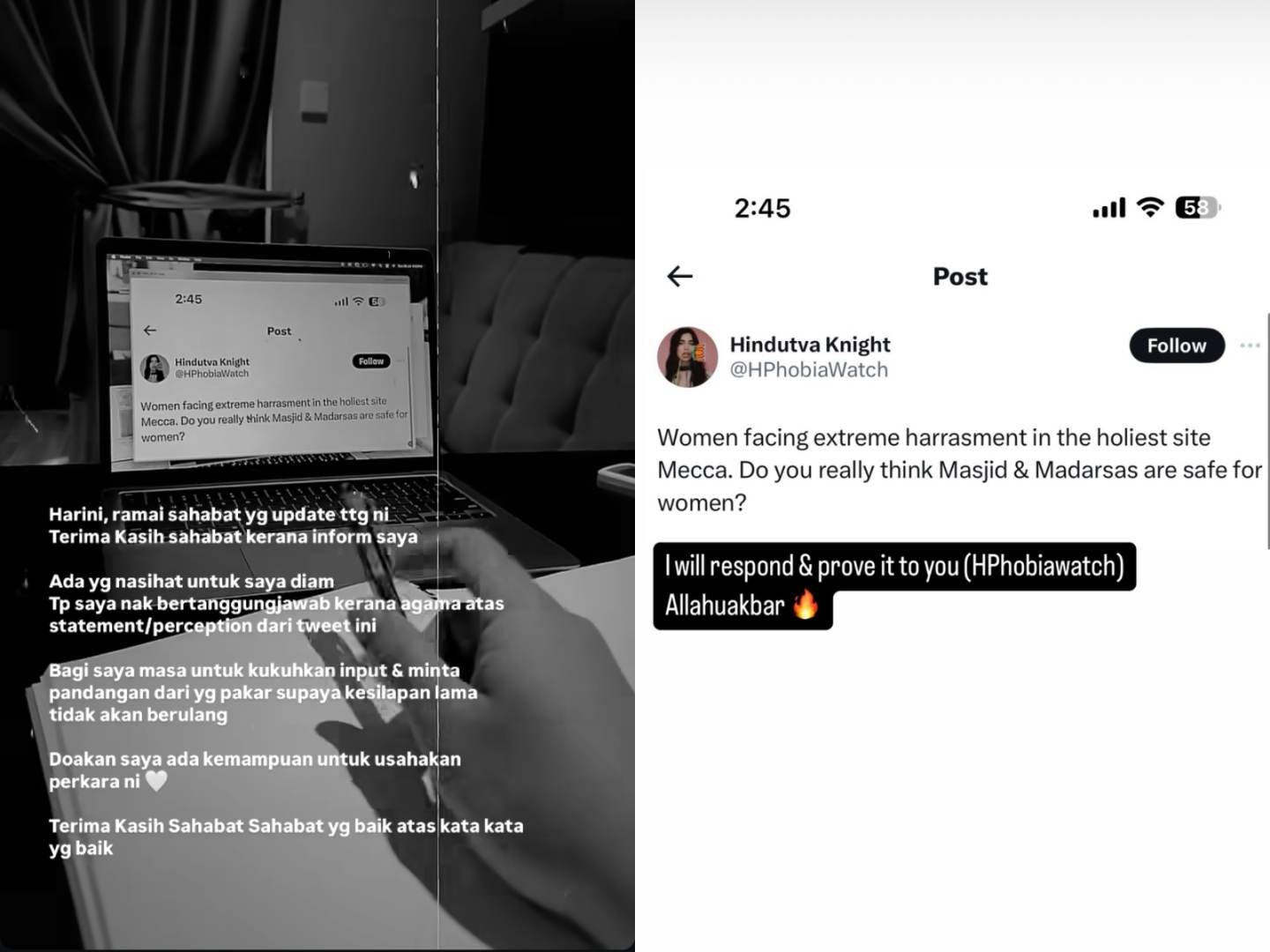Click the @HPhobiaWatch handle
The height and width of the screenshot is (952, 1270).
point(809,370)
